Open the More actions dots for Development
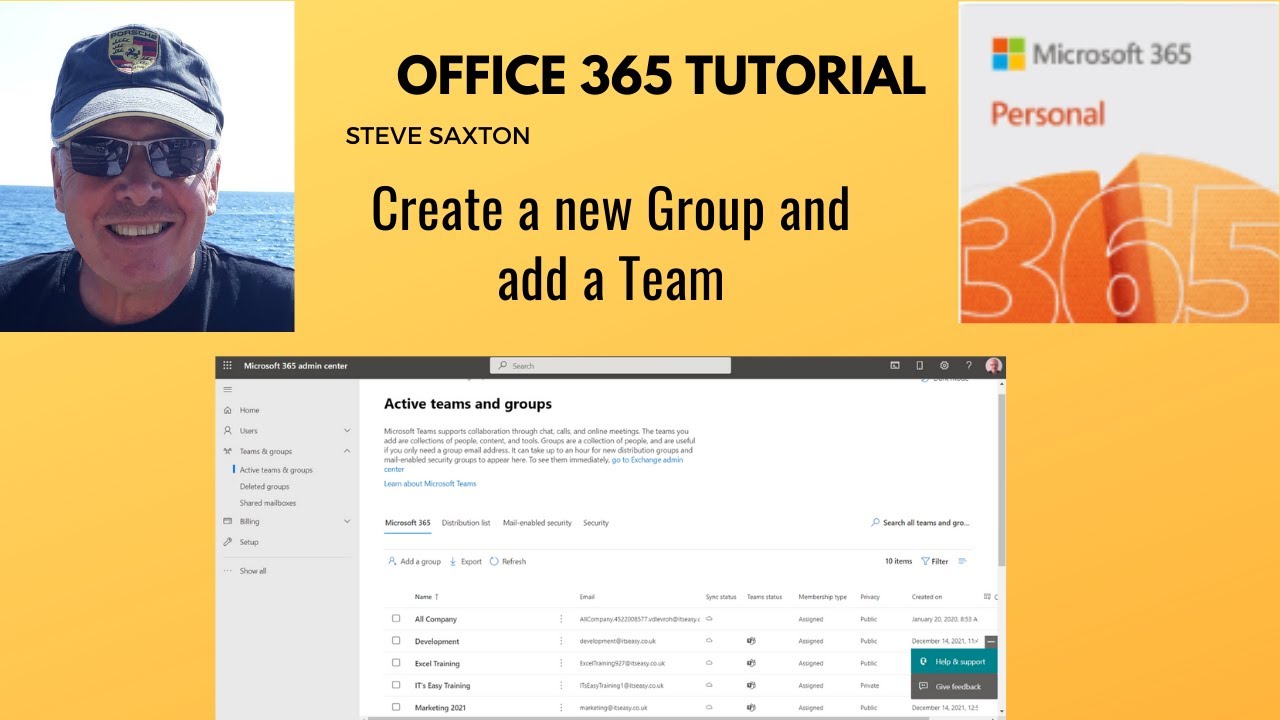This screenshot has width=1280, height=720. point(561,641)
